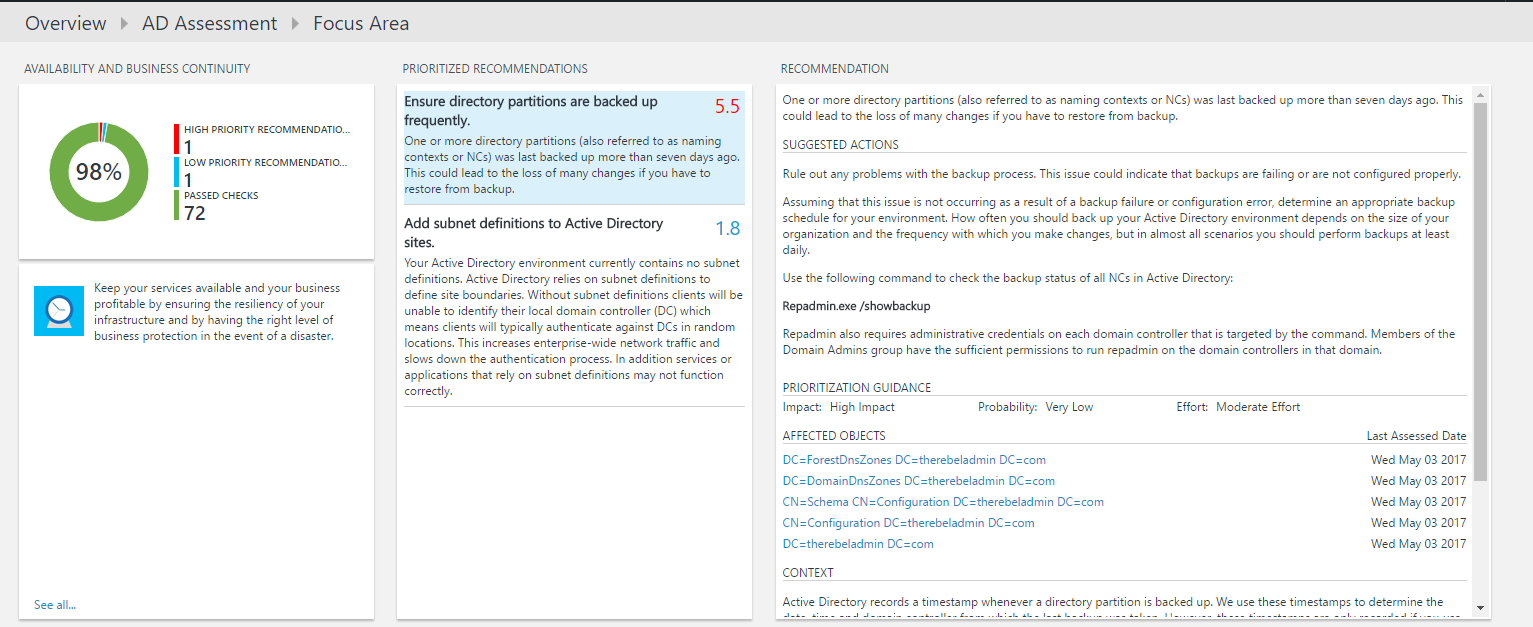Click the 1.8 priority score

click(x=727, y=228)
